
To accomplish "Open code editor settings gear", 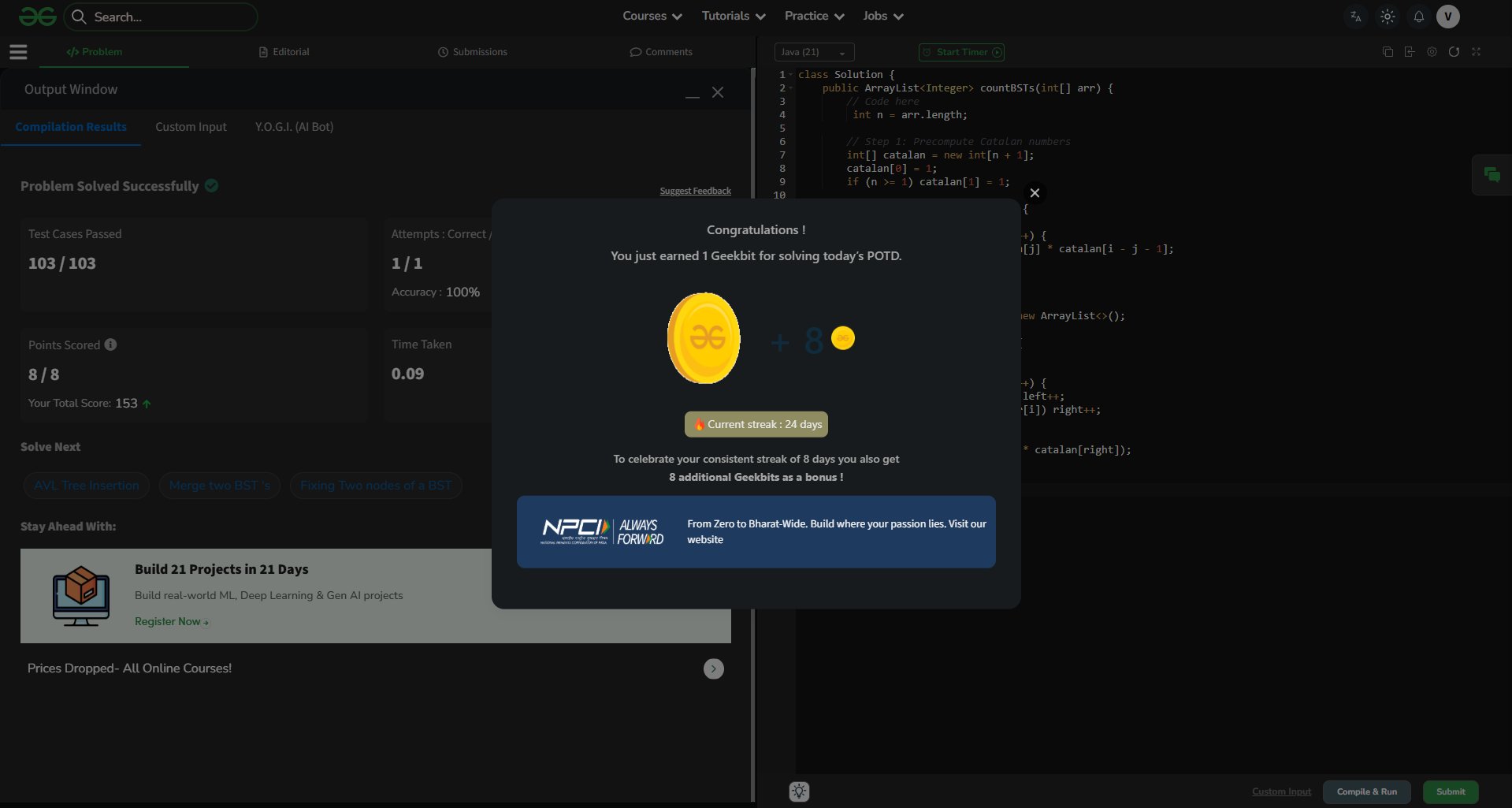I will point(1432,52).
